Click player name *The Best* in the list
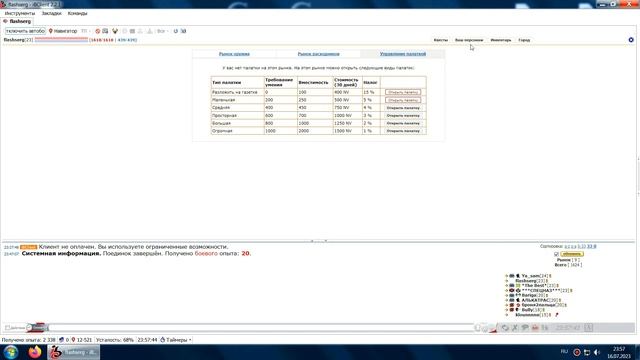Screen dimensions: 640x360 [x=534, y=286]
